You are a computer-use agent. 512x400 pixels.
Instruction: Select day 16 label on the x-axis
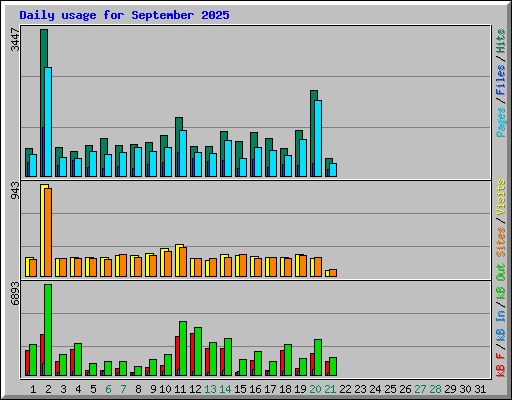tap(255, 389)
